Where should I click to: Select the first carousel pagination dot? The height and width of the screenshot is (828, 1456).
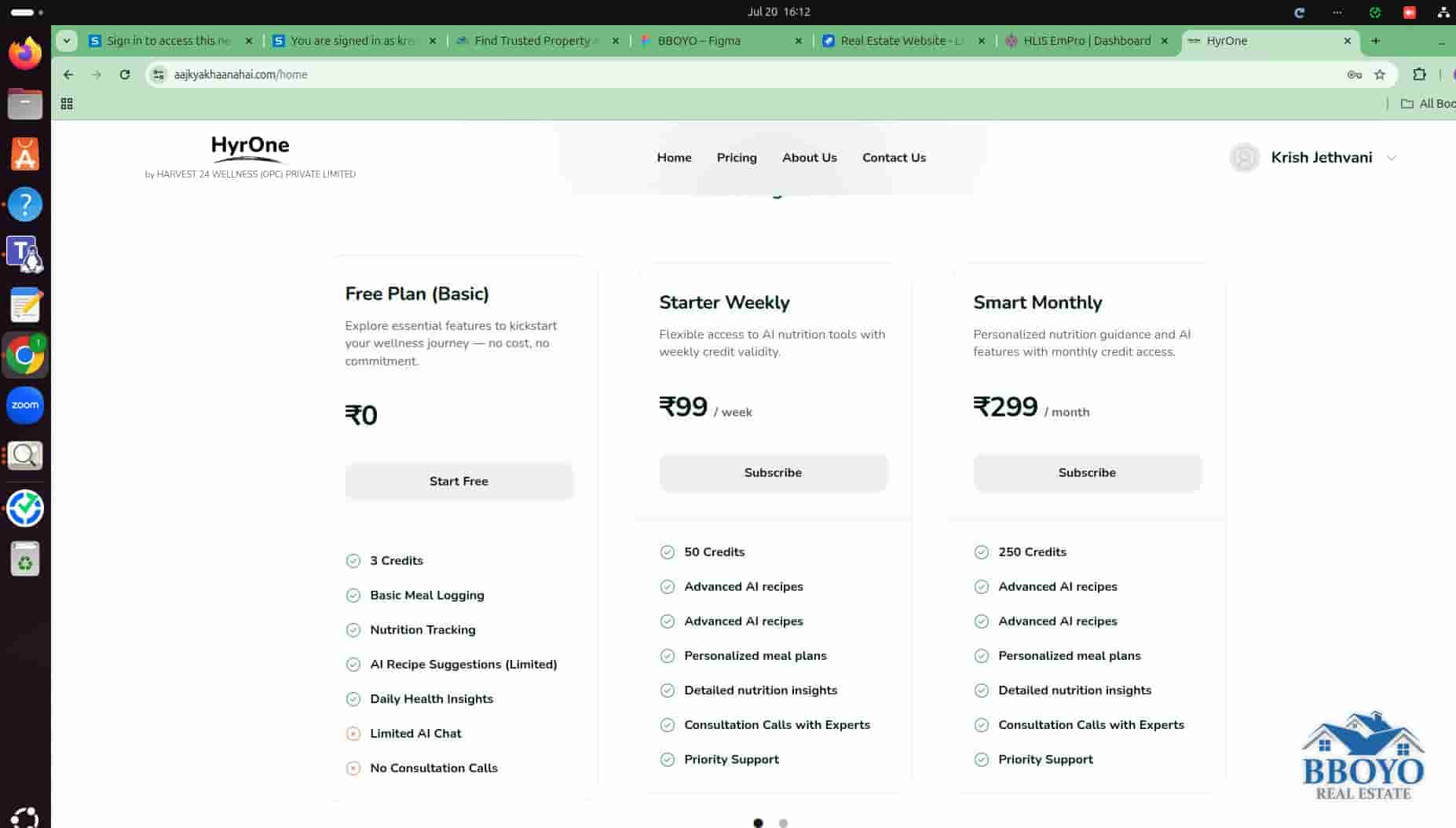[x=758, y=823]
